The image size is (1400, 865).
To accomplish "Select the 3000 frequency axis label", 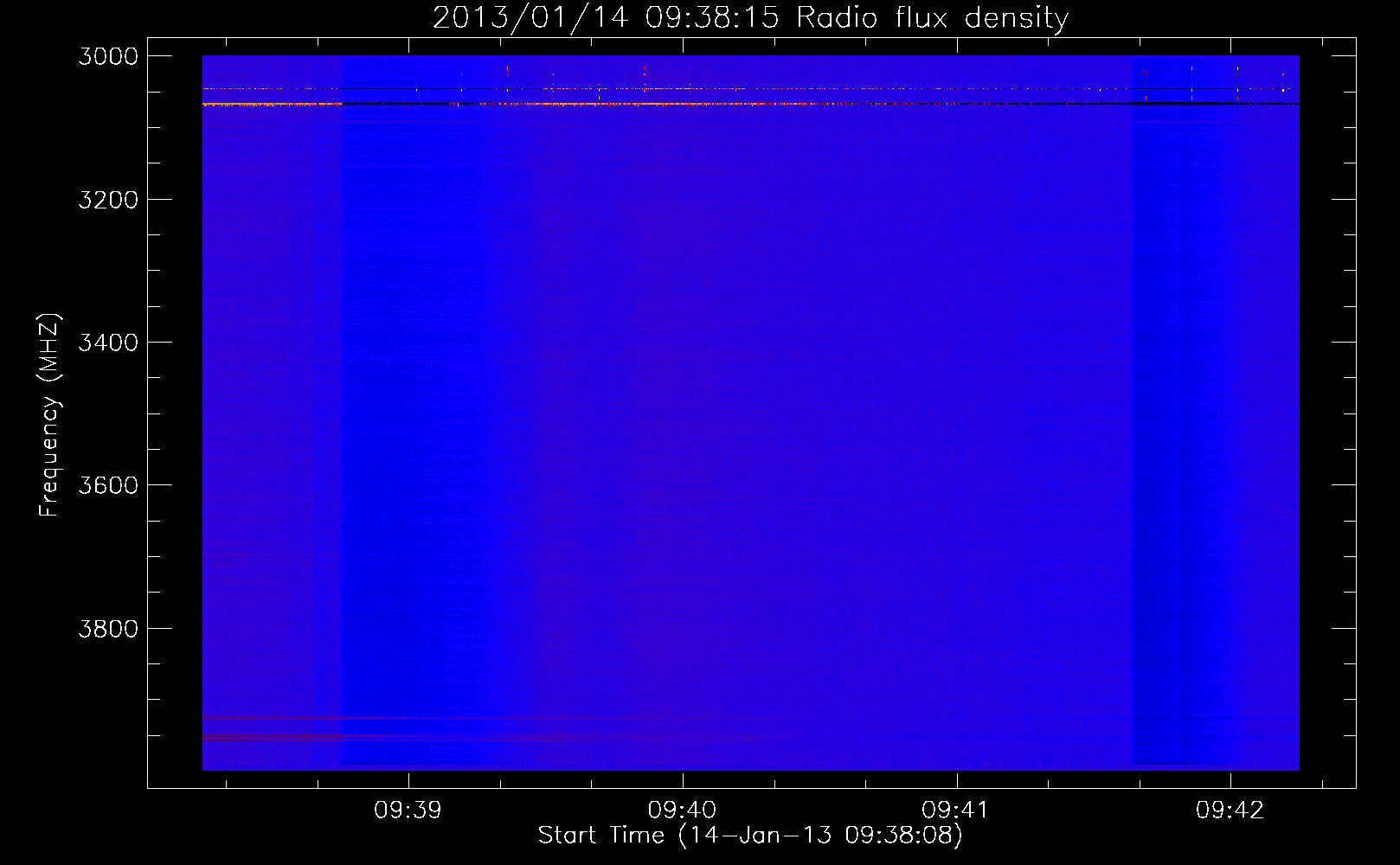I will (108, 56).
